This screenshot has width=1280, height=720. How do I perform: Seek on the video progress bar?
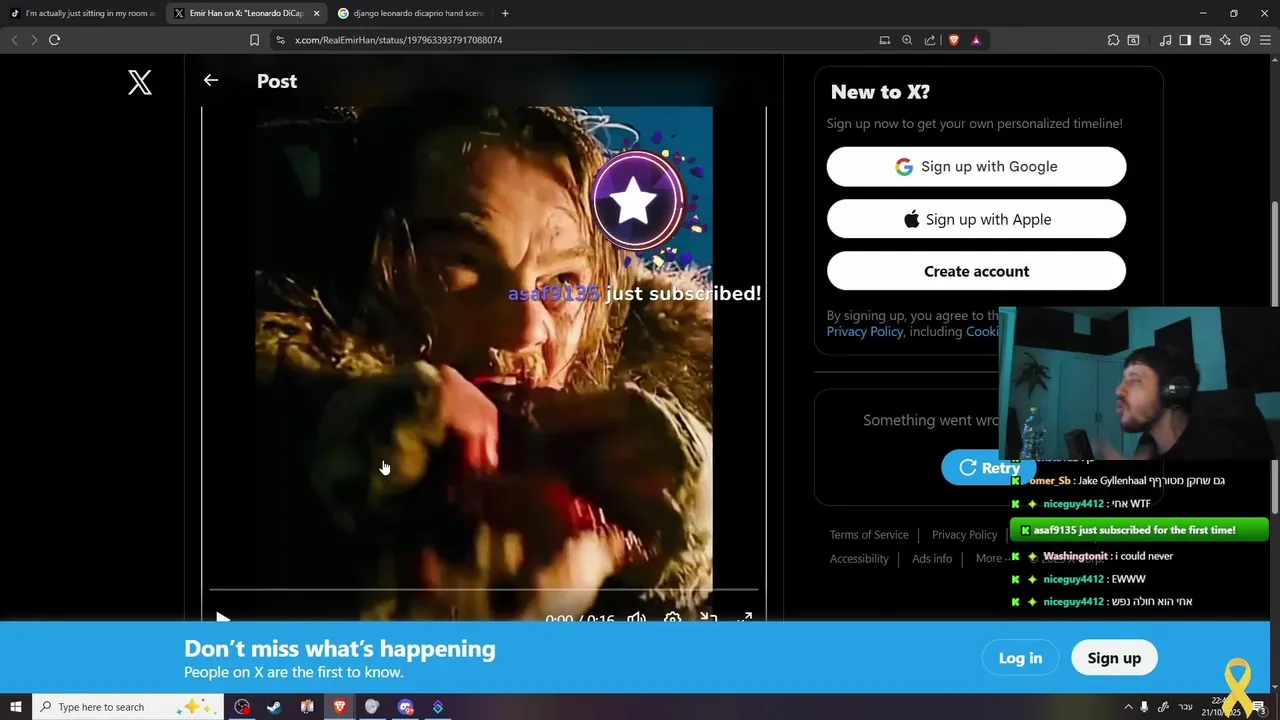(x=483, y=590)
